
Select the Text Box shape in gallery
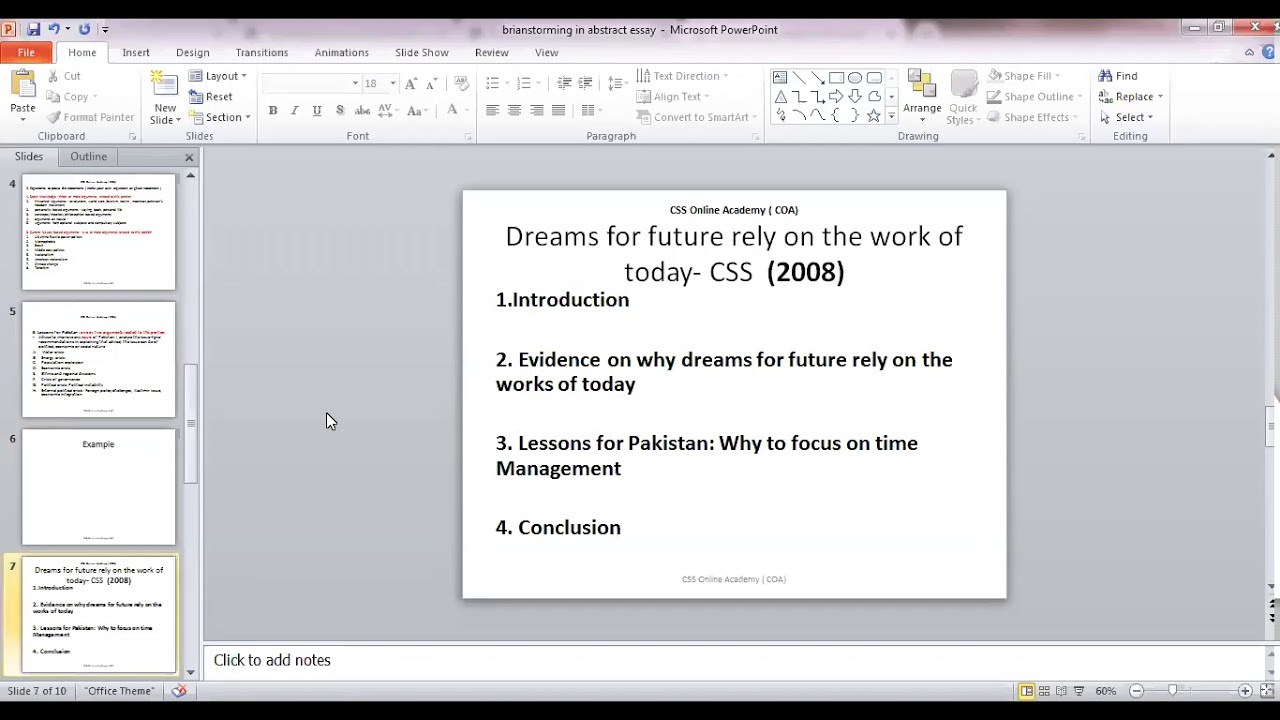pos(780,78)
